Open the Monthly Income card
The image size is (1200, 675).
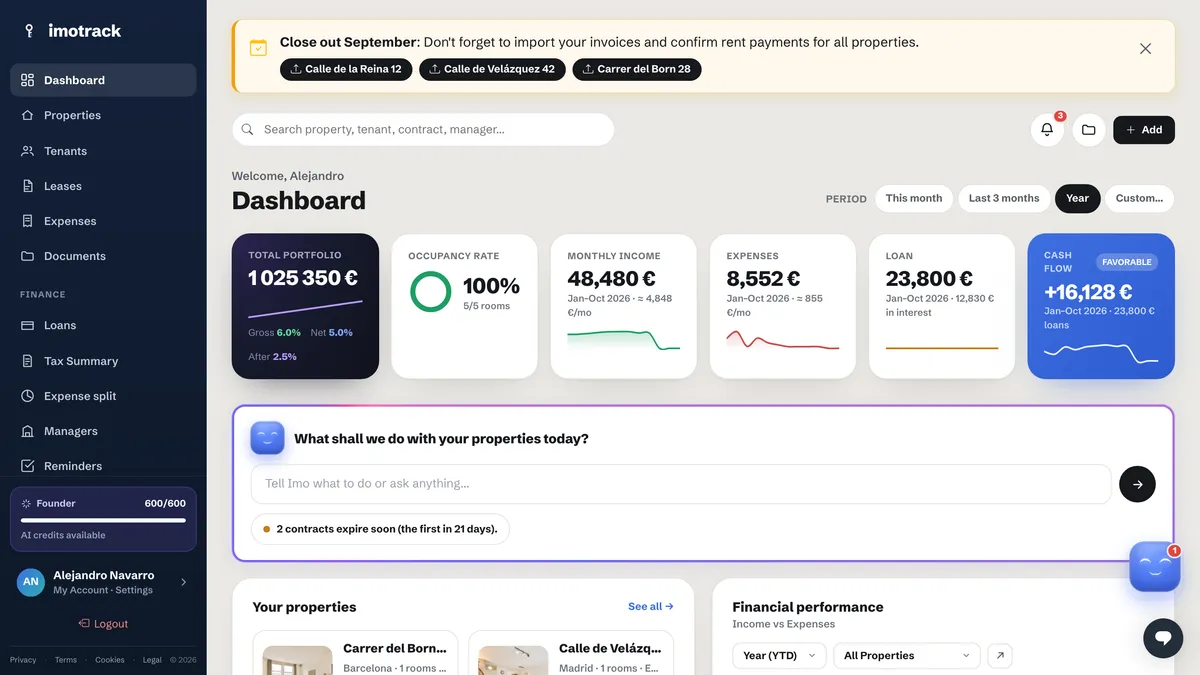coord(623,306)
